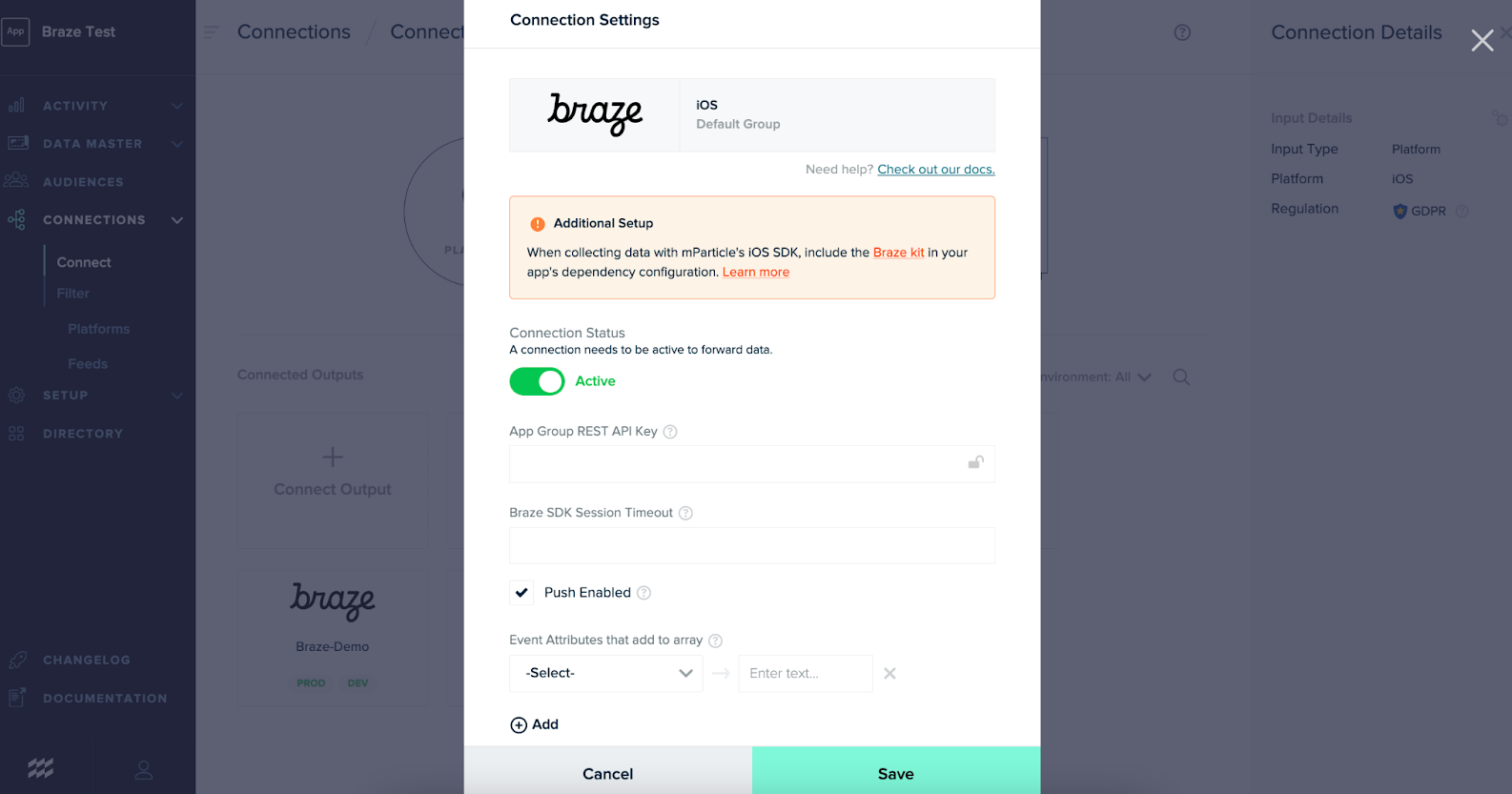Click help icon for Event Attributes array
Image resolution: width=1512 pixels, height=794 pixels.
pos(715,641)
